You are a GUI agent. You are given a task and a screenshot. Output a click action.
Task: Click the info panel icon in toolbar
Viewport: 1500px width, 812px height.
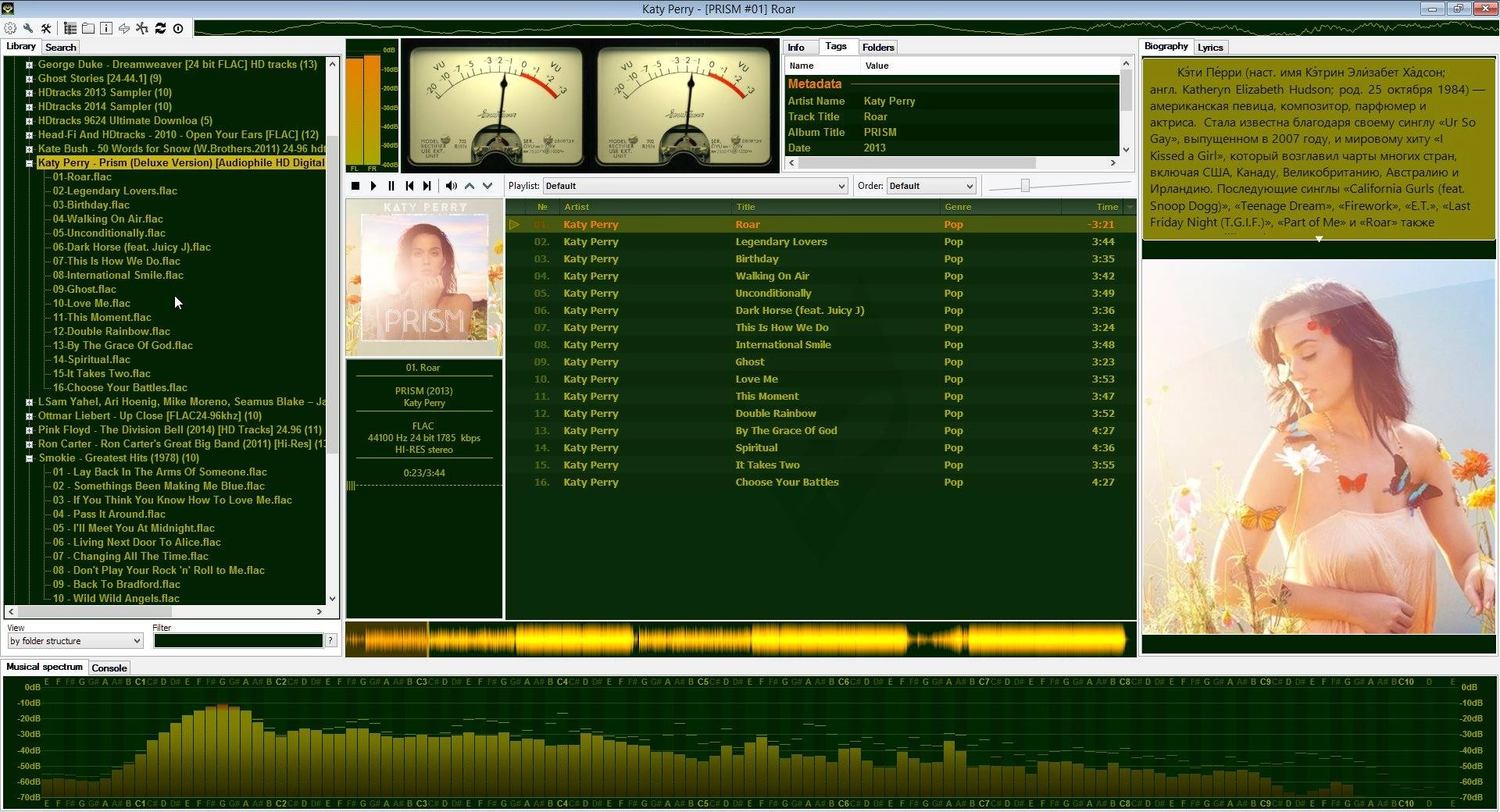(x=106, y=28)
